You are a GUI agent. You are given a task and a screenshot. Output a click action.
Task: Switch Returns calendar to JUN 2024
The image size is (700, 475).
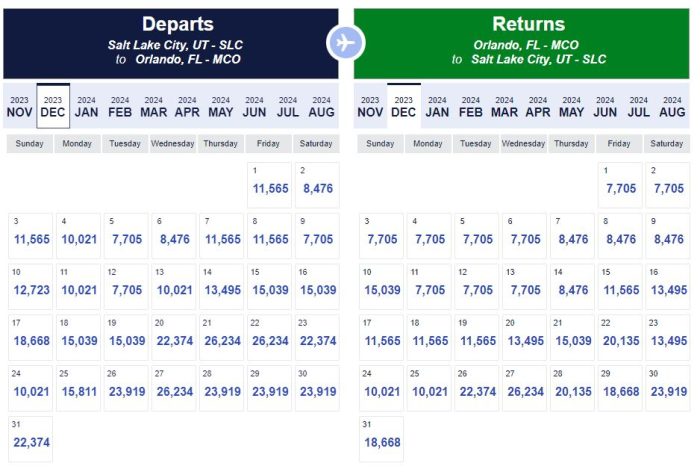tap(605, 106)
